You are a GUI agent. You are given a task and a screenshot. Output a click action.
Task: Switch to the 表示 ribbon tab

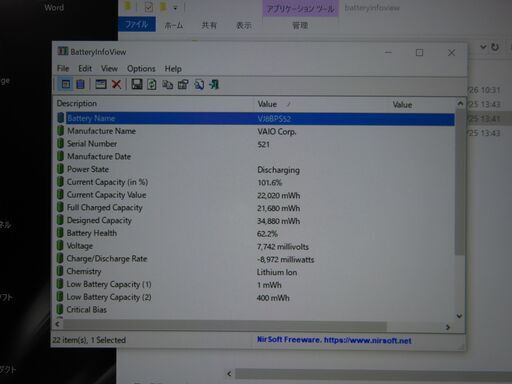pyautogui.click(x=244, y=25)
